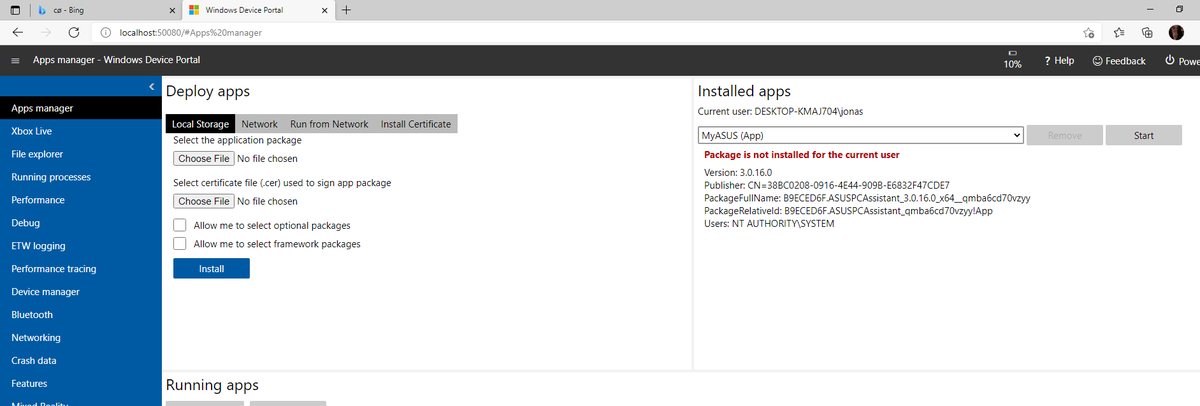Click Start to launch MyASUS app
The height and width of the screenshot is (406, 1200).
pos(1144,135)
